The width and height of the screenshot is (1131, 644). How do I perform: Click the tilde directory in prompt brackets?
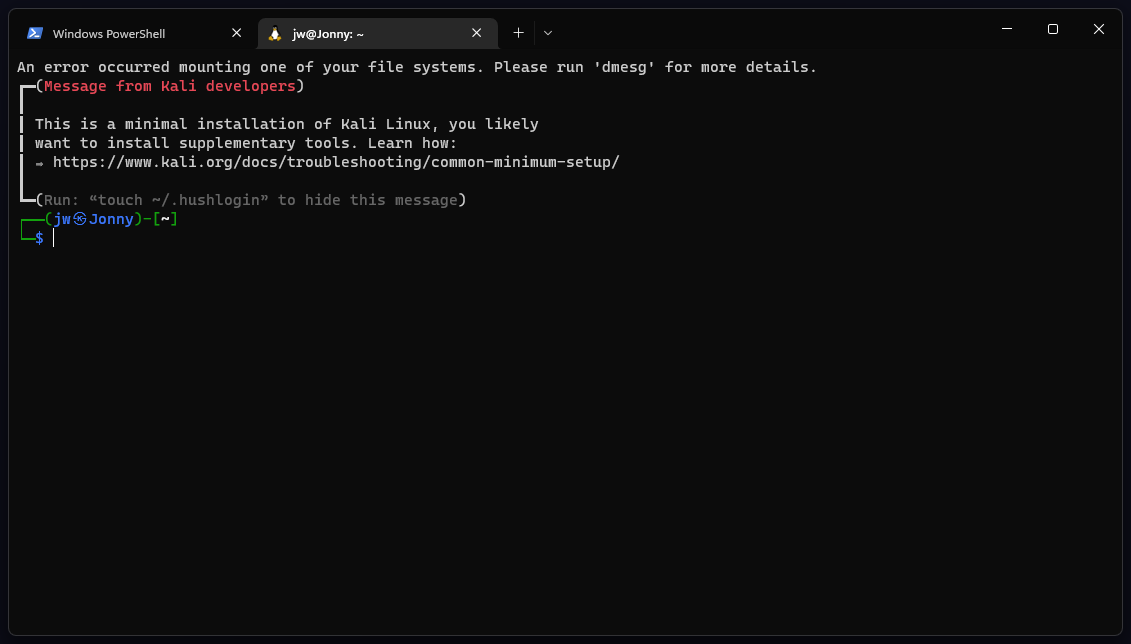point(165,219)
